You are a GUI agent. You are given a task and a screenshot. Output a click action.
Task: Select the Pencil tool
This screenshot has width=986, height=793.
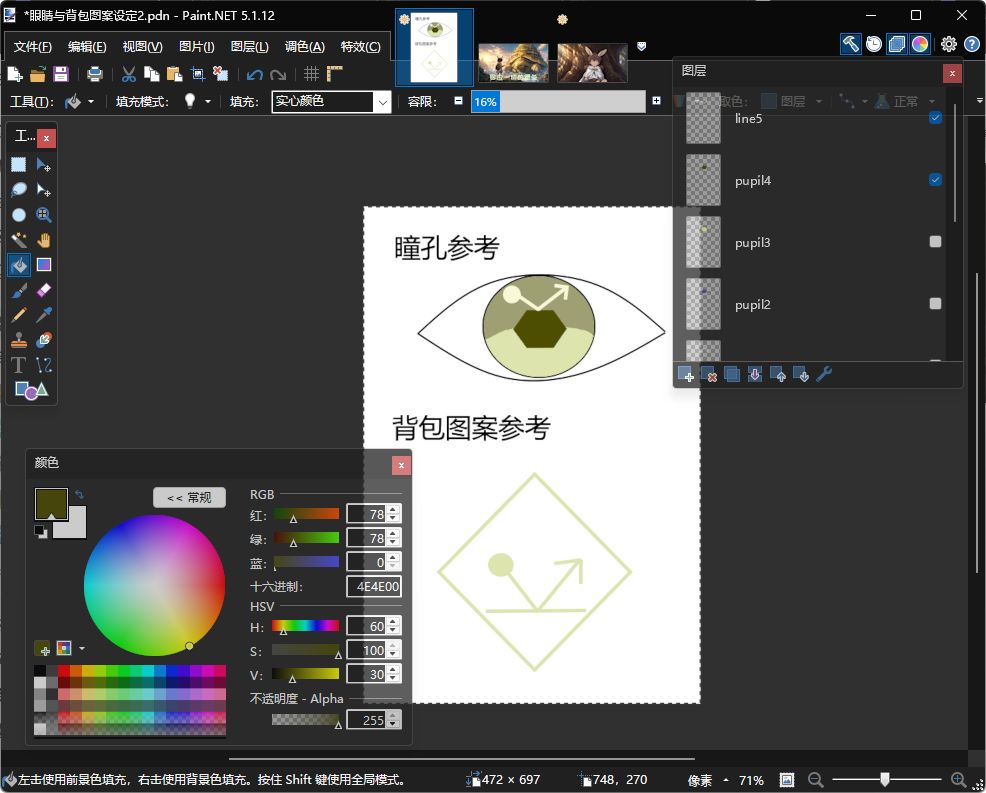19,314
